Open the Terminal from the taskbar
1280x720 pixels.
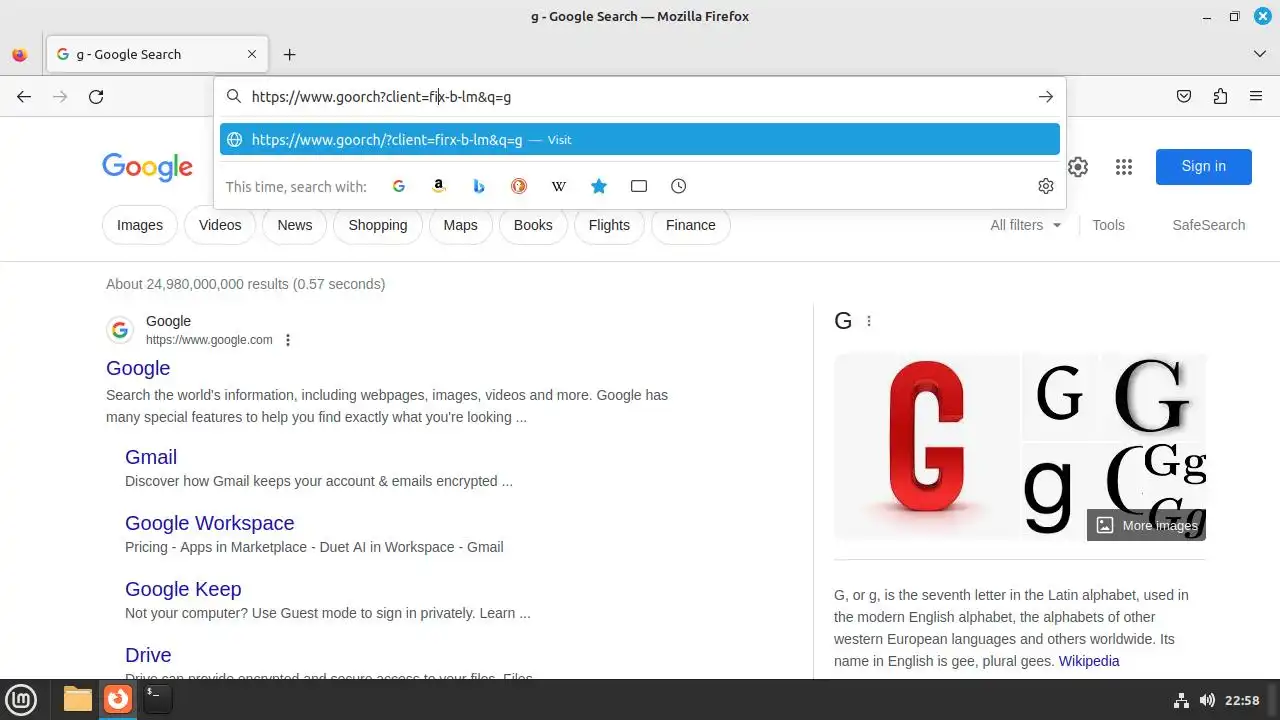[x=157, y=699]
